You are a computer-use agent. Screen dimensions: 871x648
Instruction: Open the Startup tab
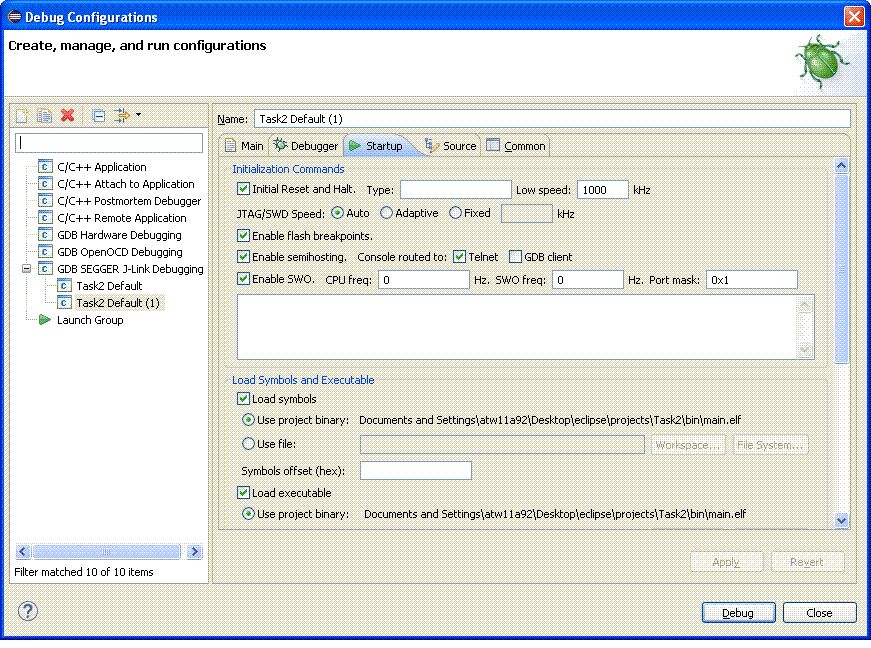376,146
